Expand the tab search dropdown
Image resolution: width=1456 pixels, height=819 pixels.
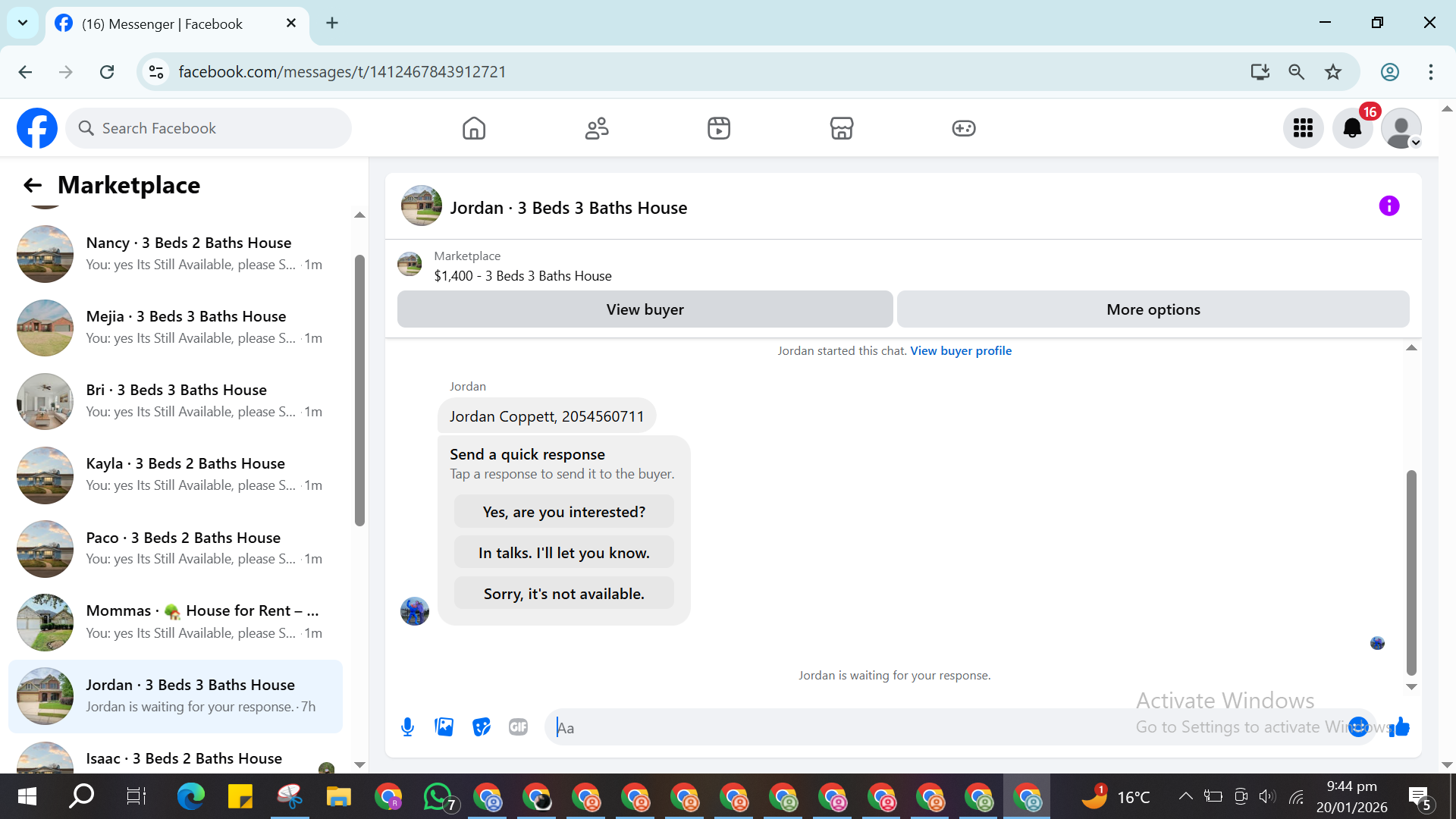(x=23, y=23)
